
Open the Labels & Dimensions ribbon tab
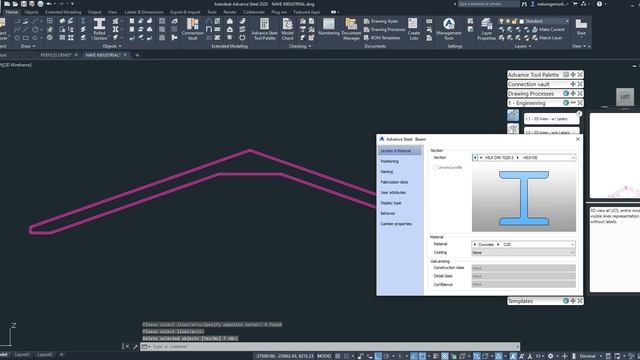pyautogui.click(x=144, y=12)
